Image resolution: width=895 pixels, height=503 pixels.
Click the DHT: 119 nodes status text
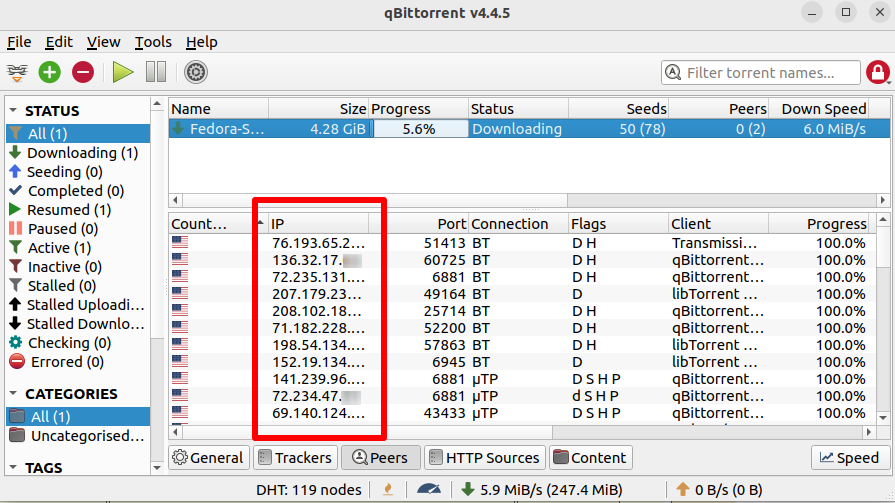308,490
